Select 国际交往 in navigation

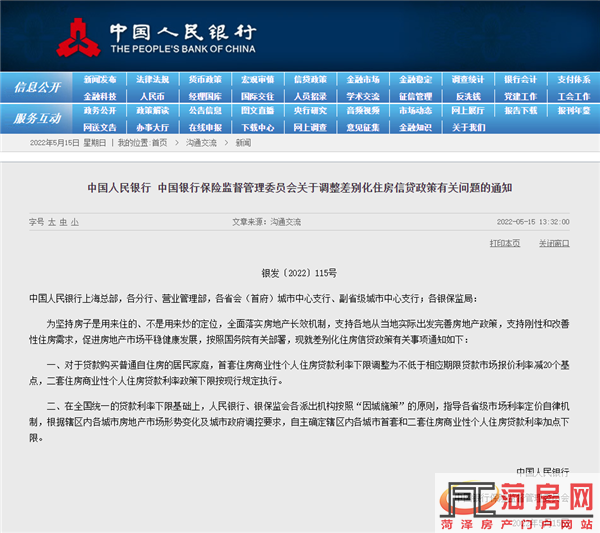point(258,96)
